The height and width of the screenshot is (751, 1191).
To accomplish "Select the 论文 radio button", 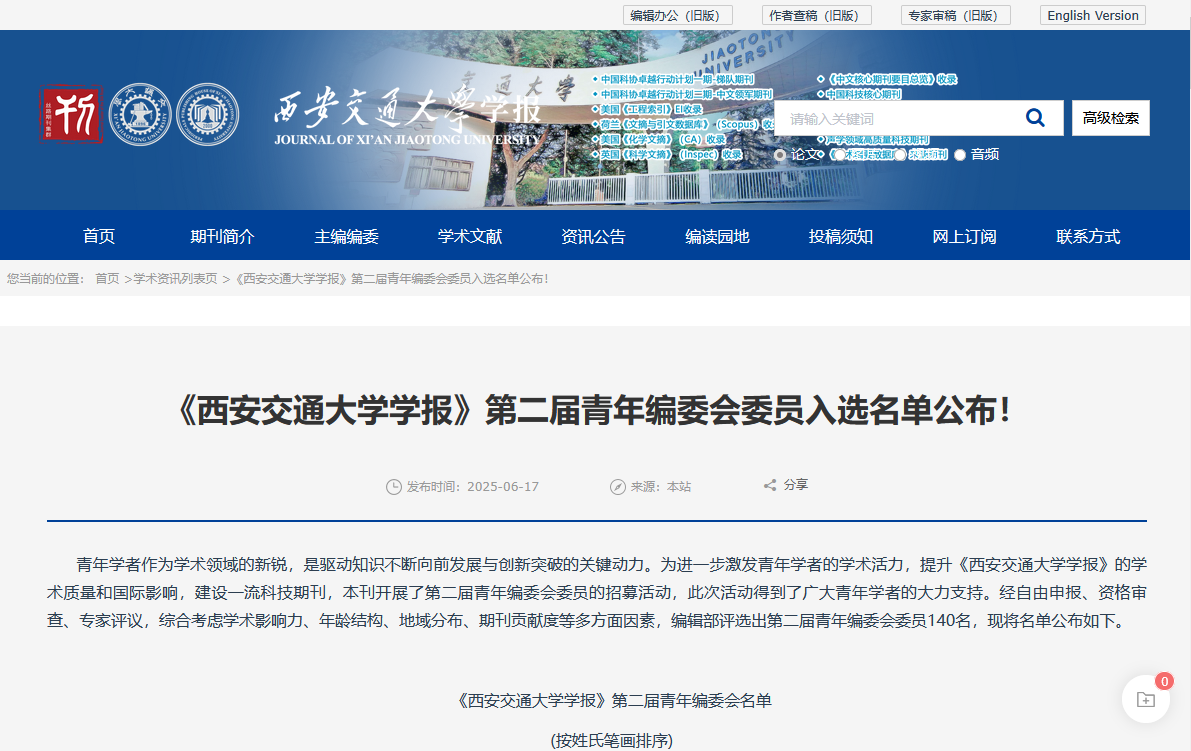I will click(x=780, y=155).
